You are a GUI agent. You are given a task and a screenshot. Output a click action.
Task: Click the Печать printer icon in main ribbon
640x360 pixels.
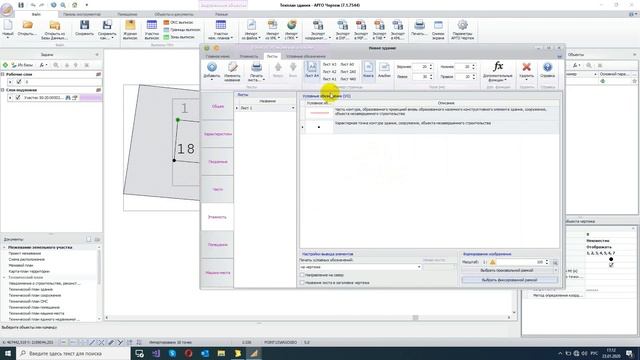click(419, 25)
